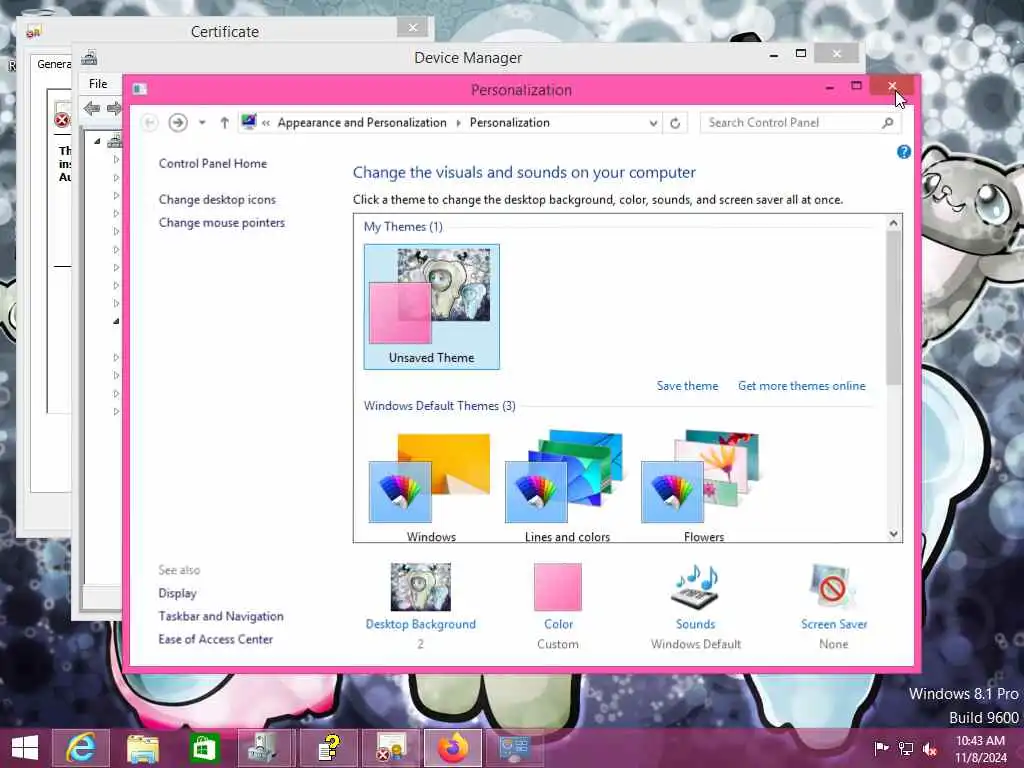Open Change desktop icons link
Viewport: 1024px width, 768px height.
[x=217, y=199]
